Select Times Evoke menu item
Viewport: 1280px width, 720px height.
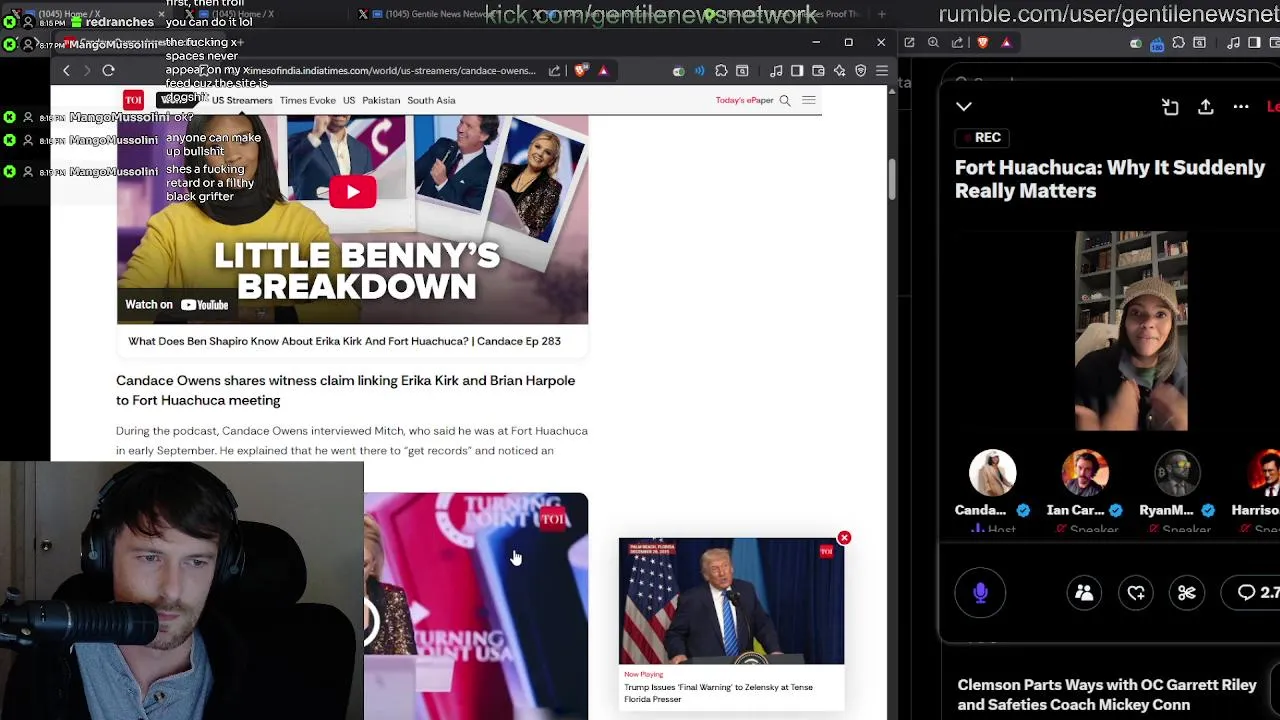tap(308, 100)
